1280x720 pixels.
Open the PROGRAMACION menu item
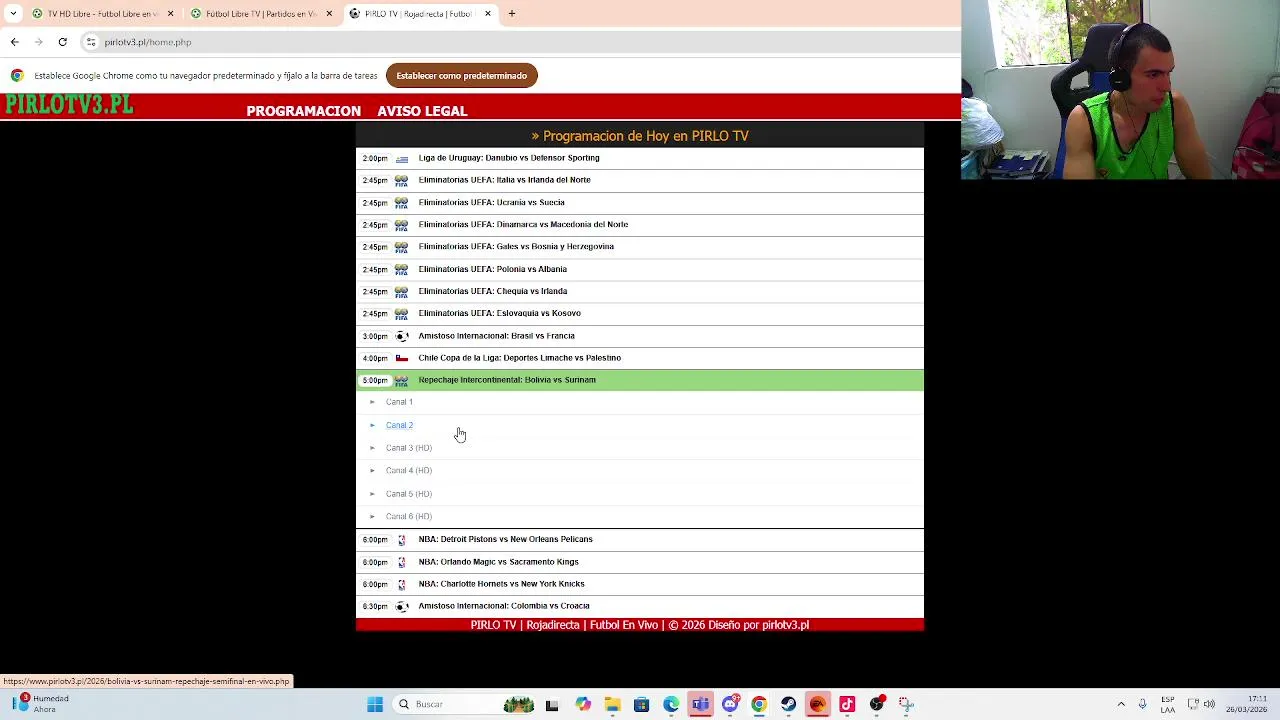coord(303,111)
